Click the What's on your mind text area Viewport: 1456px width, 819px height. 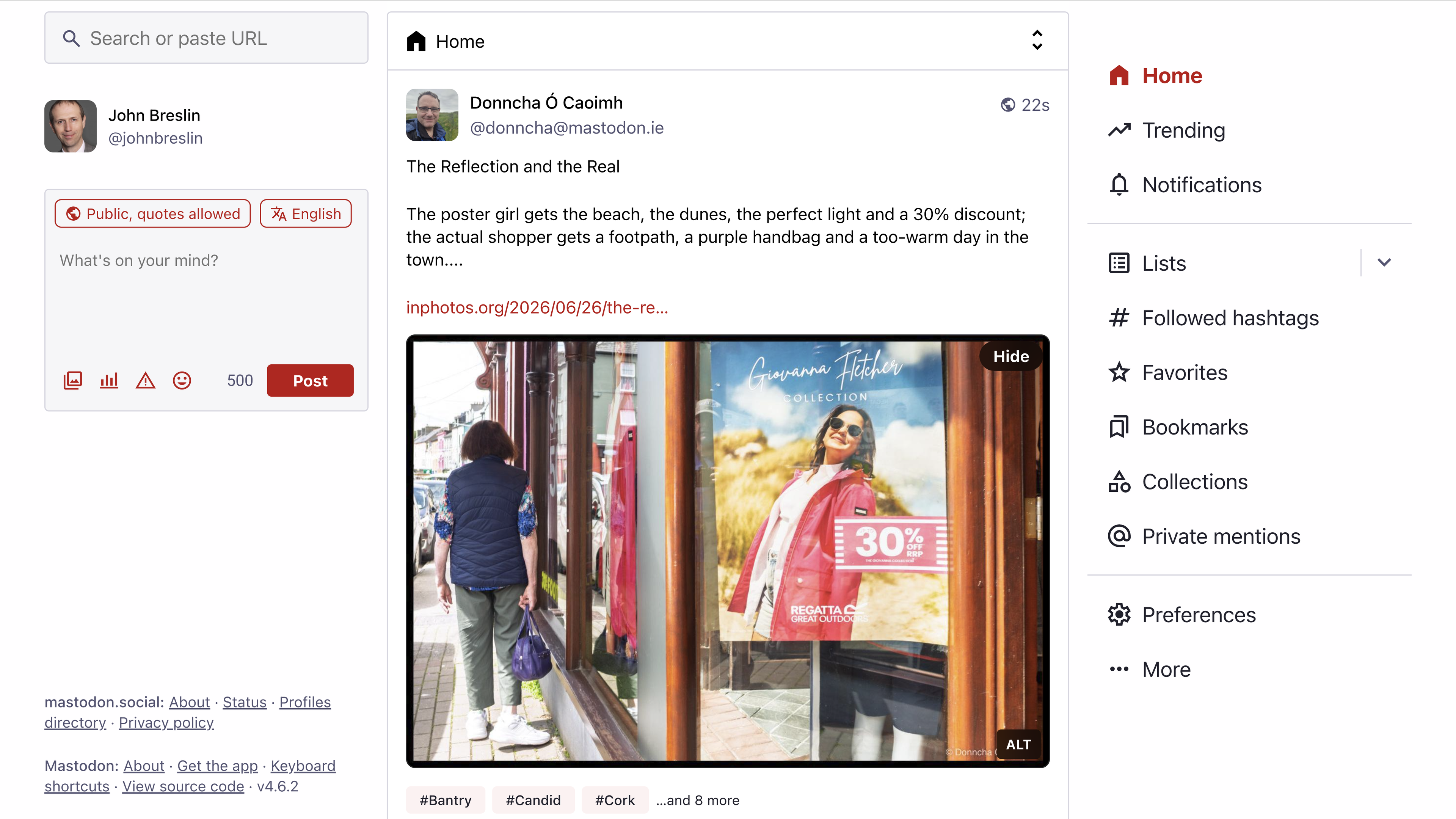[206, 300]
